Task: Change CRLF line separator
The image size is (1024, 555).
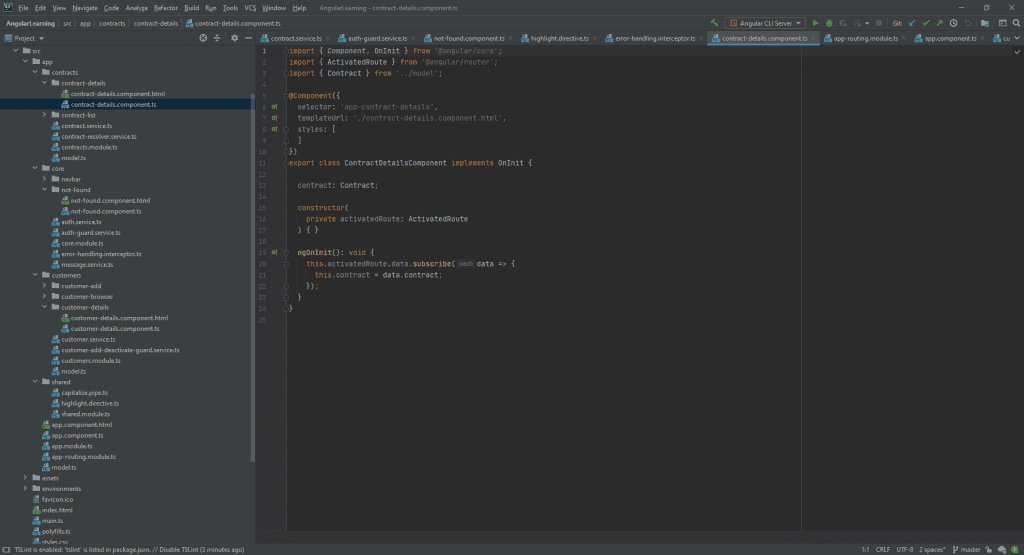Action: [x=882, y=550]
